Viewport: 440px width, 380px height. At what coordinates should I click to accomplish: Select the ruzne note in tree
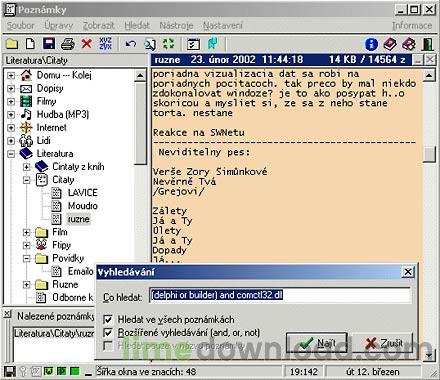[x=78, y=219]
